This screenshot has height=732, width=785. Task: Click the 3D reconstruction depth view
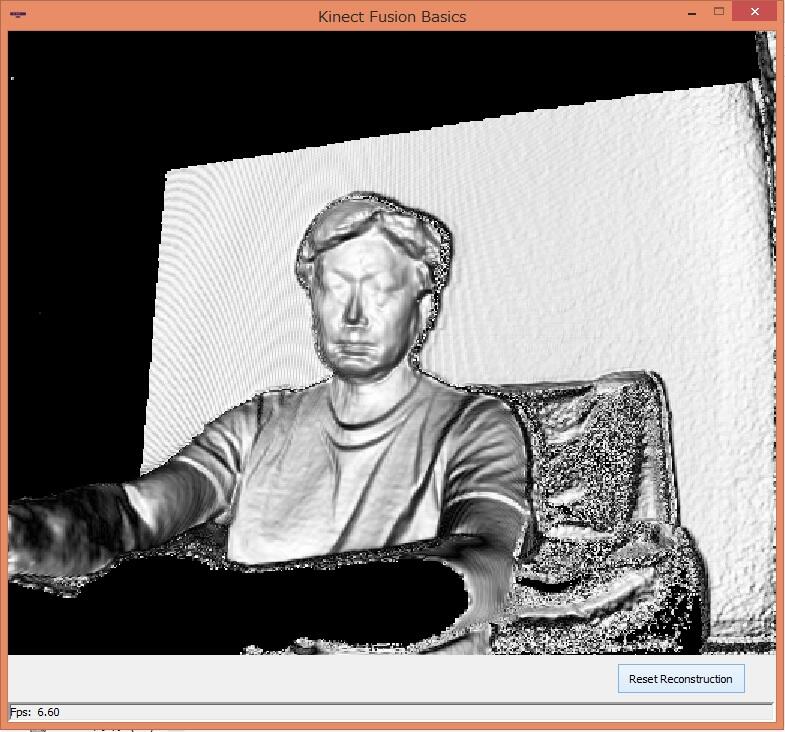(x=392, y=342)
